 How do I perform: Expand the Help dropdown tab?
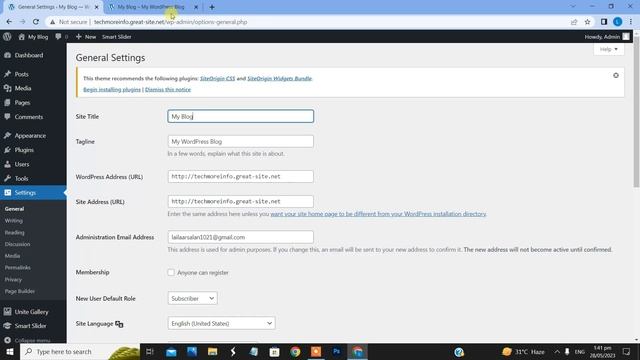point(609,49)
